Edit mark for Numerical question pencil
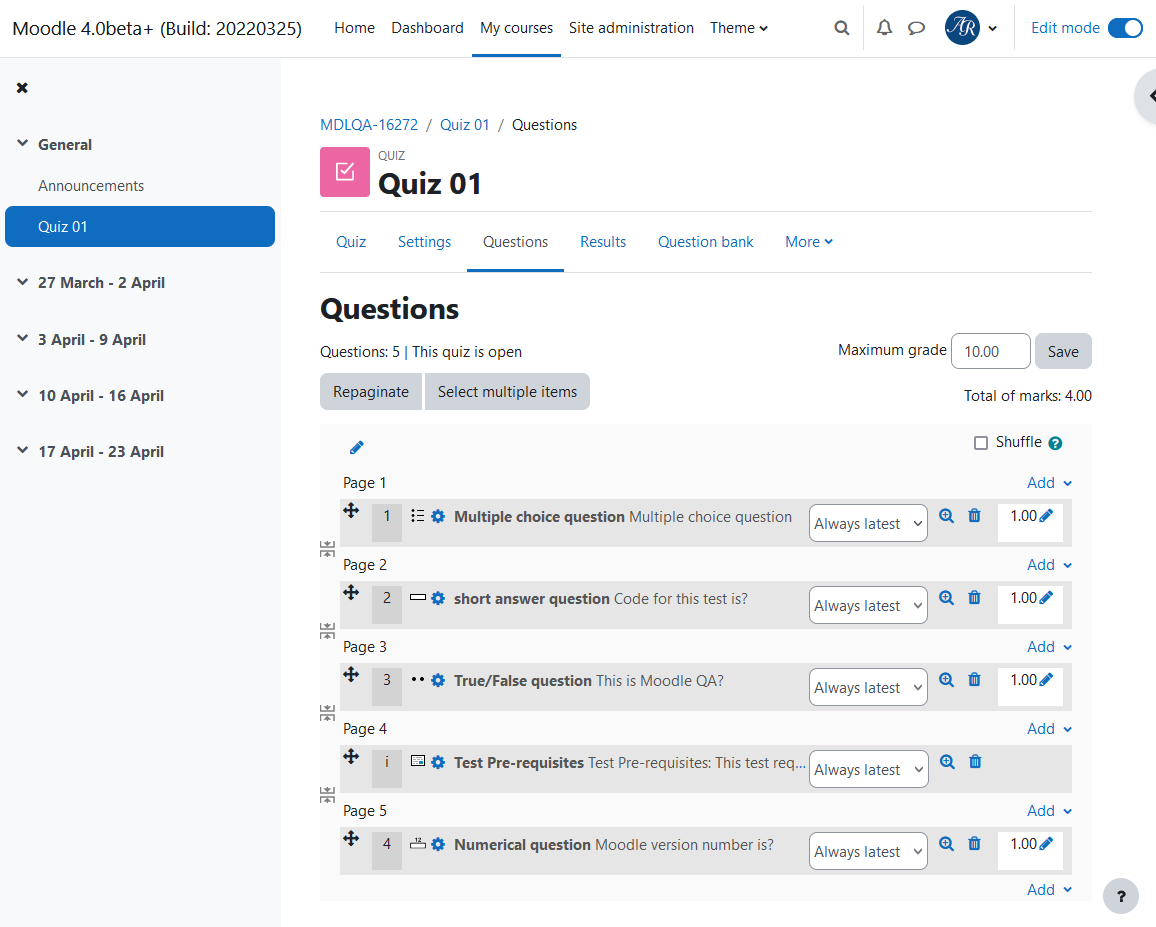The width and height of the screenshot is (1156, 927). (x=1046, y=843)
